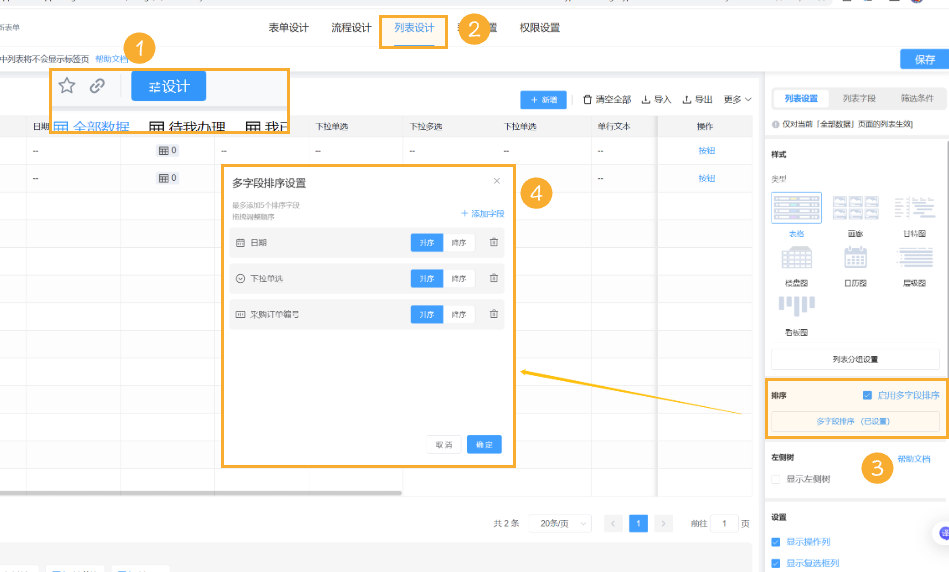
Task: Click the 共 2 条 total count text
Action: (506, 523)
